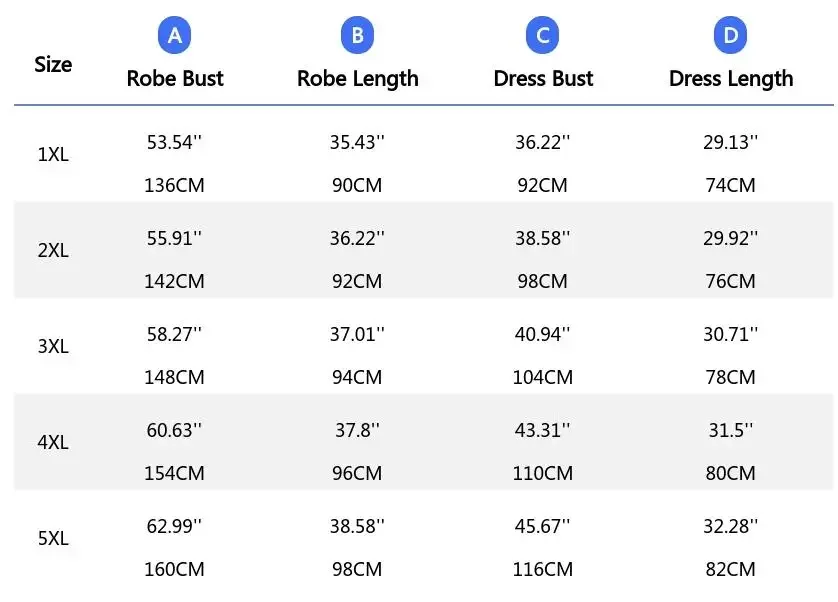Image resolution: width=838 pixels, height=602 pixels.
Task: Click the blue B badge icon
Action: tap(357, 37)
